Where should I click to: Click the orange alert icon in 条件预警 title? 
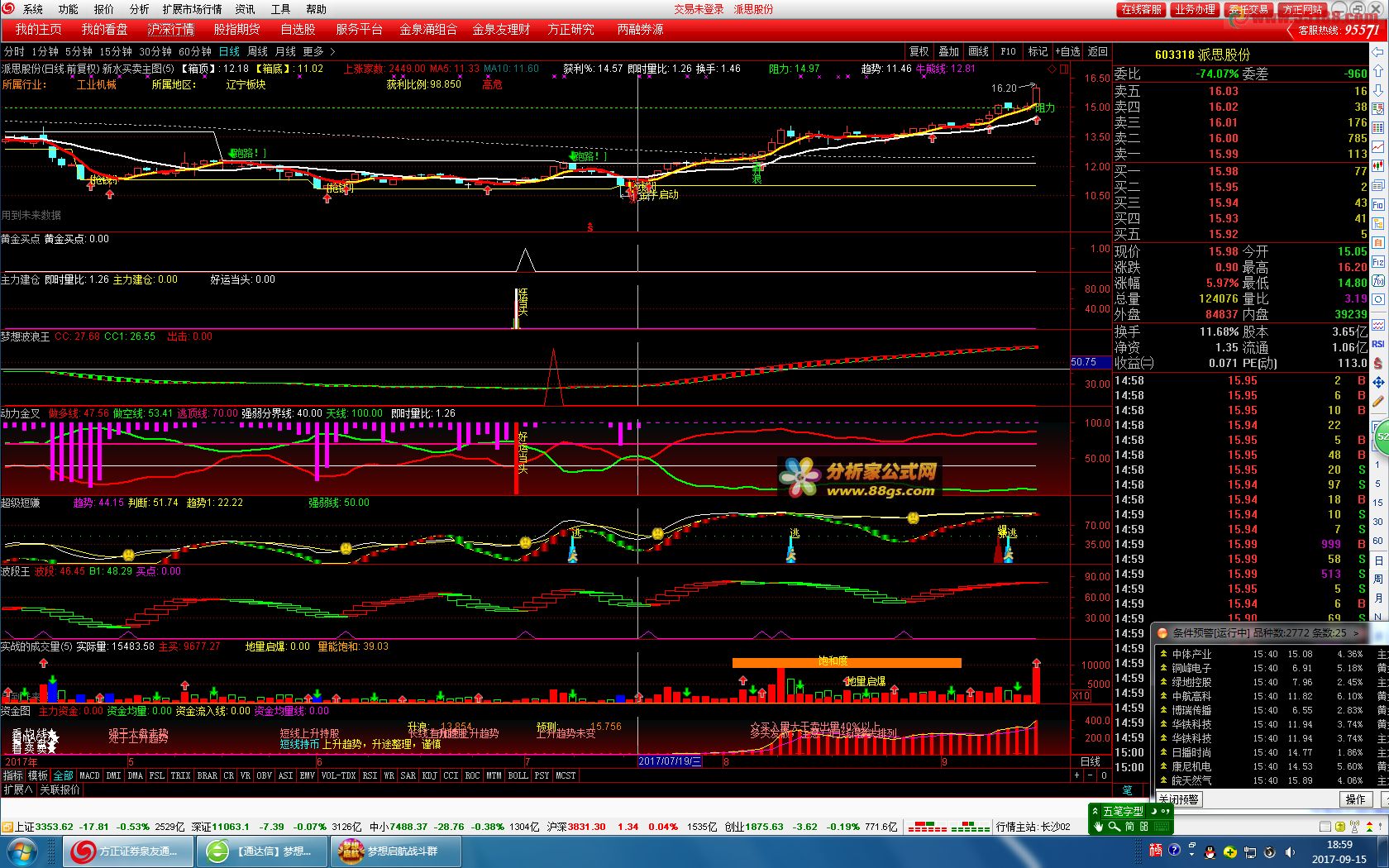pos(1162,633)
